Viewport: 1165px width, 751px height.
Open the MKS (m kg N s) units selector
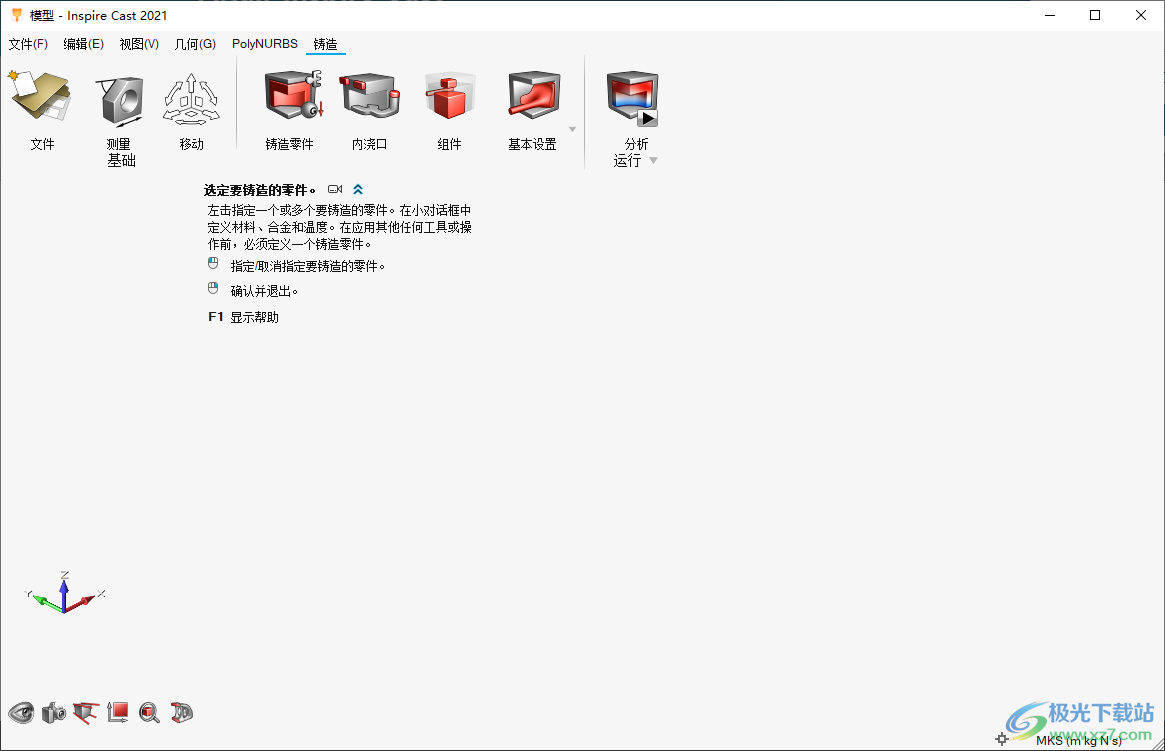coord(1079,741)
